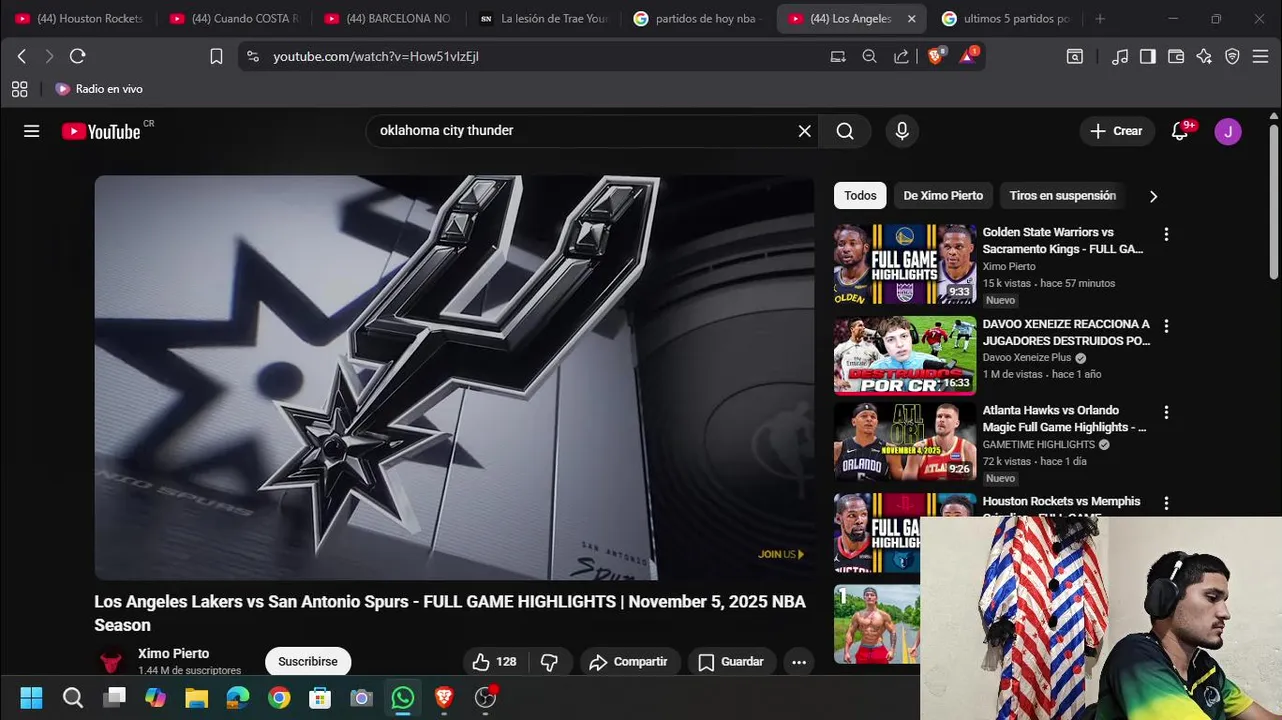
Task: Reload the current page
Action: [x=78, y=57]
